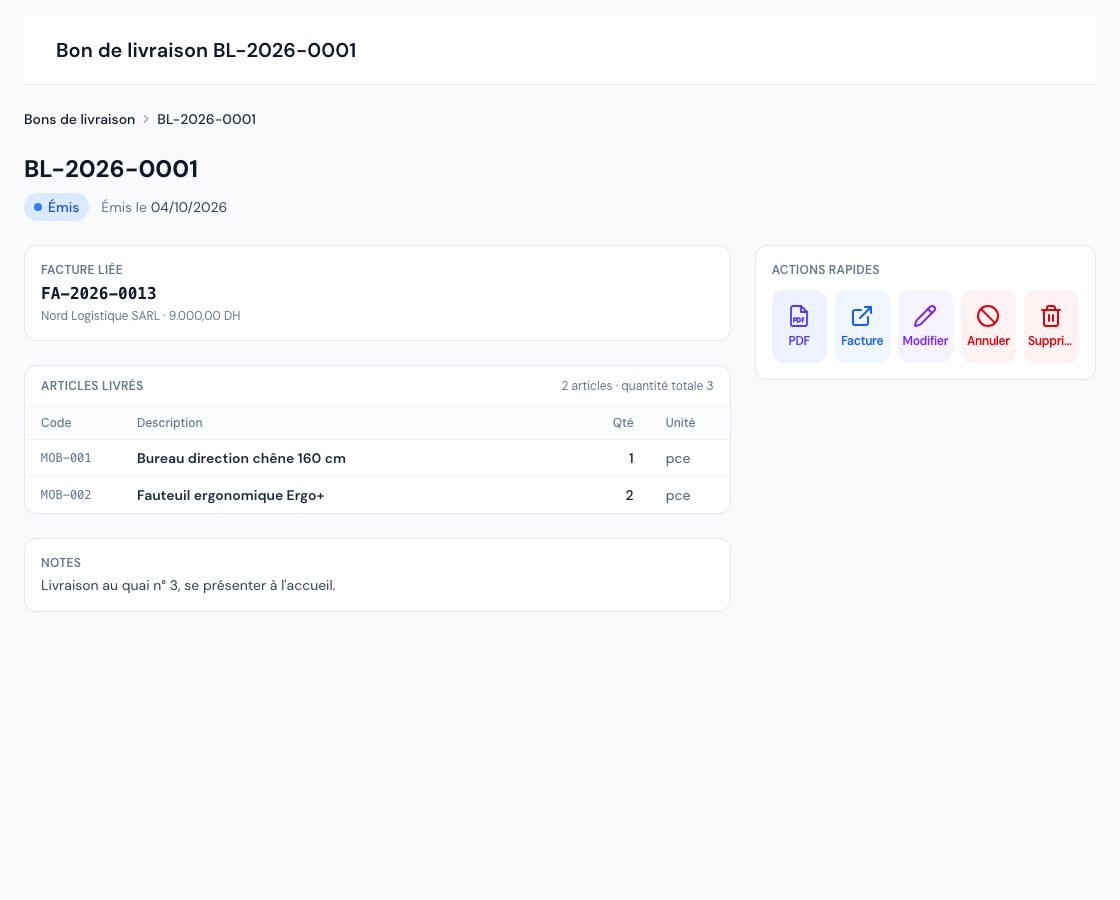
Task: Click the Émis status badge
Action: [56, 207]
